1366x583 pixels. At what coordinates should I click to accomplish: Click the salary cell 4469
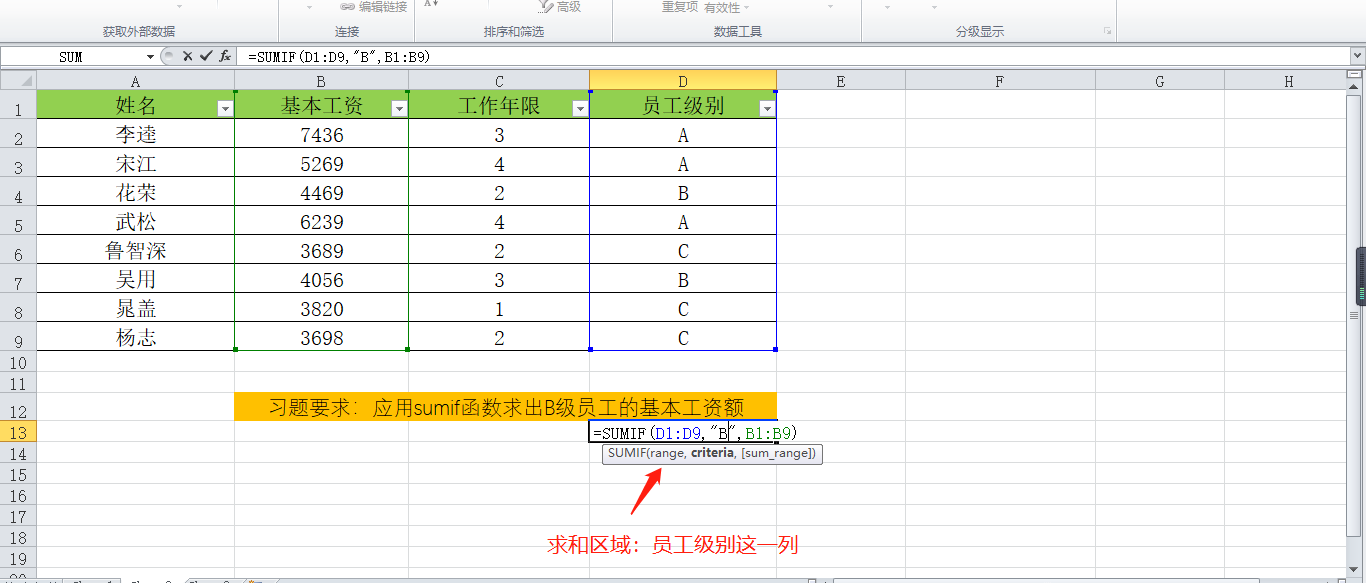[x=321, y=192]
